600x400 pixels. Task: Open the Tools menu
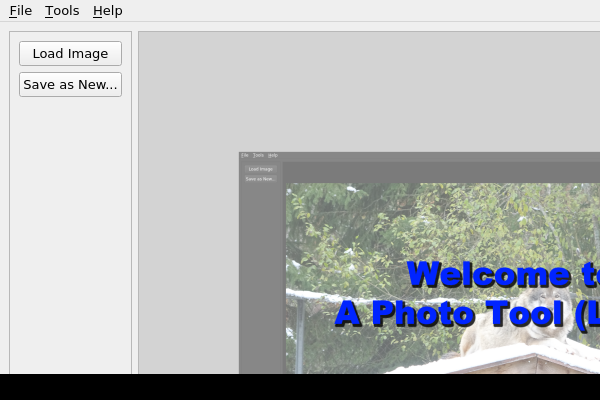(x=62, y=11)
